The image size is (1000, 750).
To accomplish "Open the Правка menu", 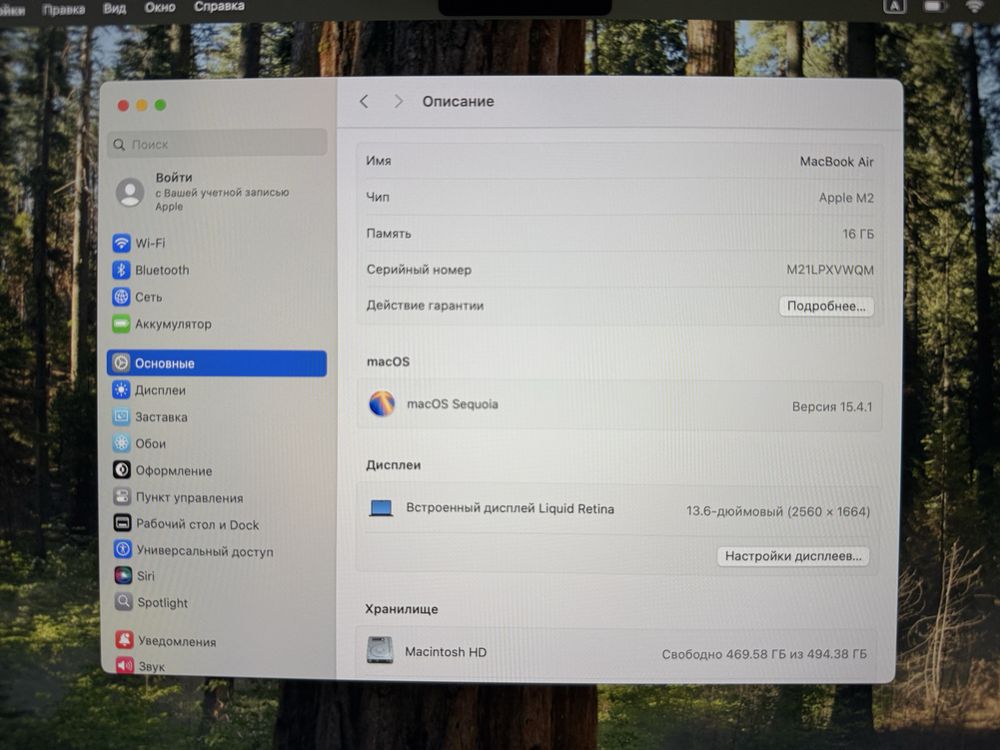I will tap(63, 9).
